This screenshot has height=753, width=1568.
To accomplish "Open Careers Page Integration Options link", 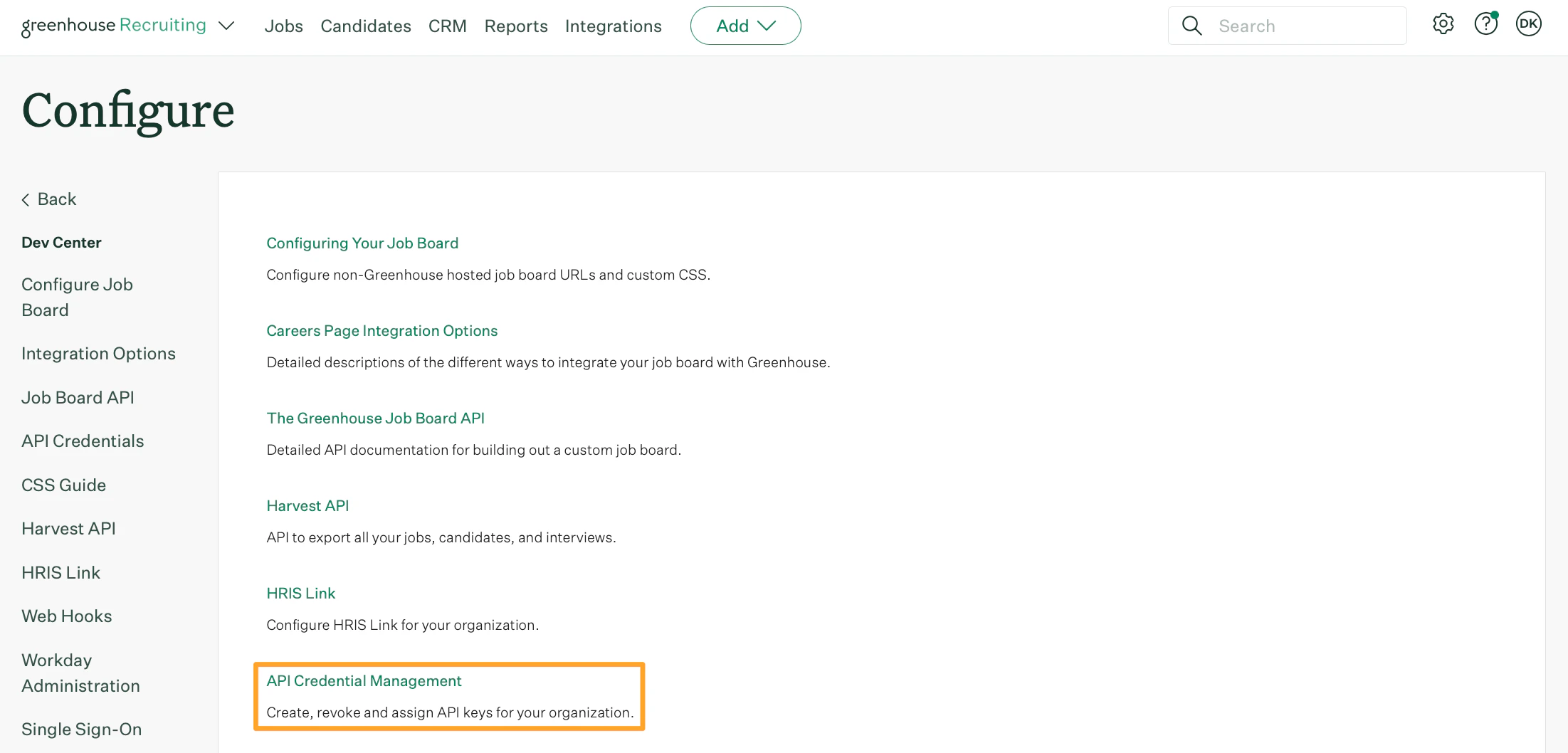I will click(382, 331).
